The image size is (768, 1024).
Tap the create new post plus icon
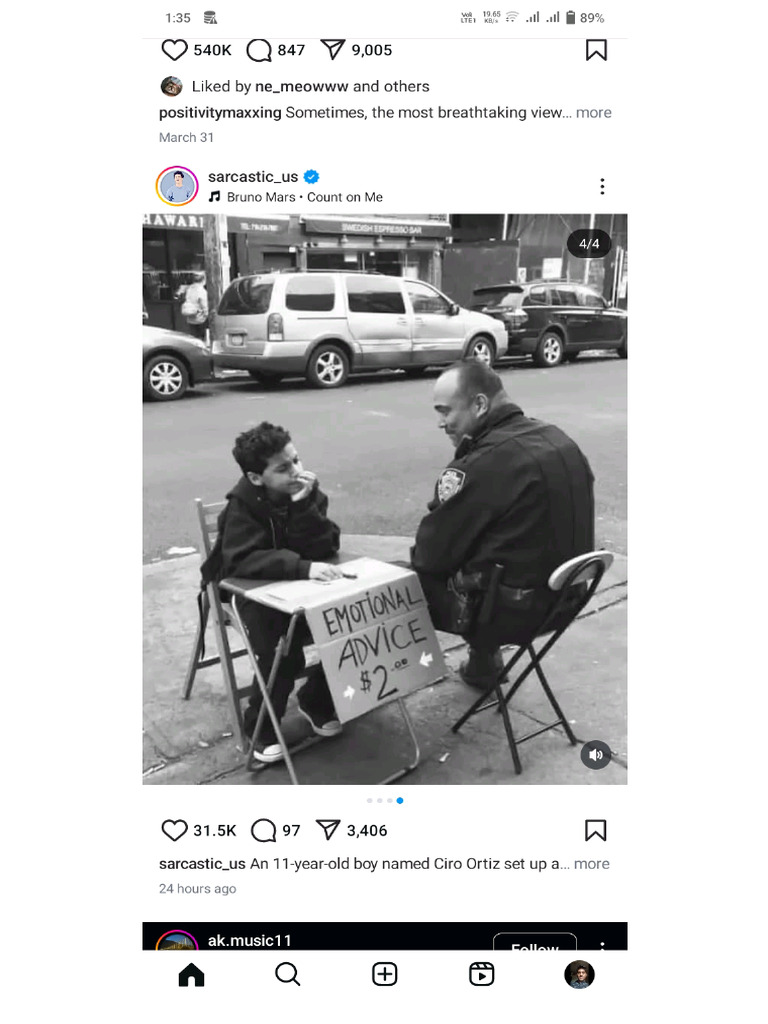pyautogui.click(x=385, y=974)
